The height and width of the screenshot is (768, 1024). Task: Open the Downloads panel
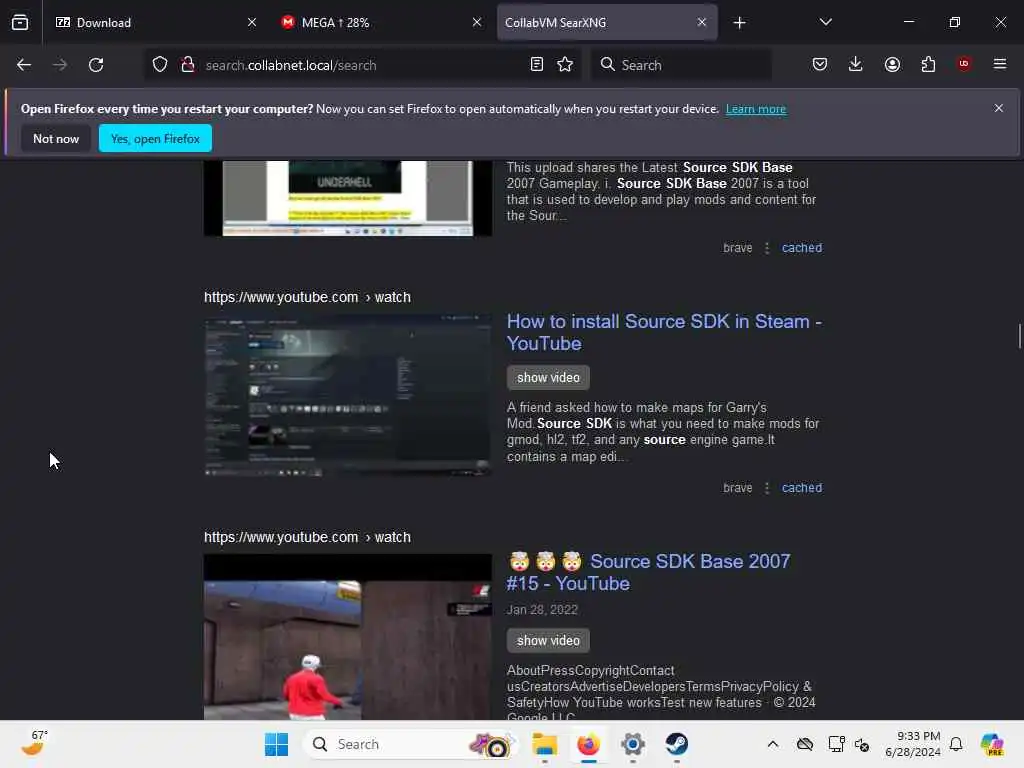tap(856, 64)
